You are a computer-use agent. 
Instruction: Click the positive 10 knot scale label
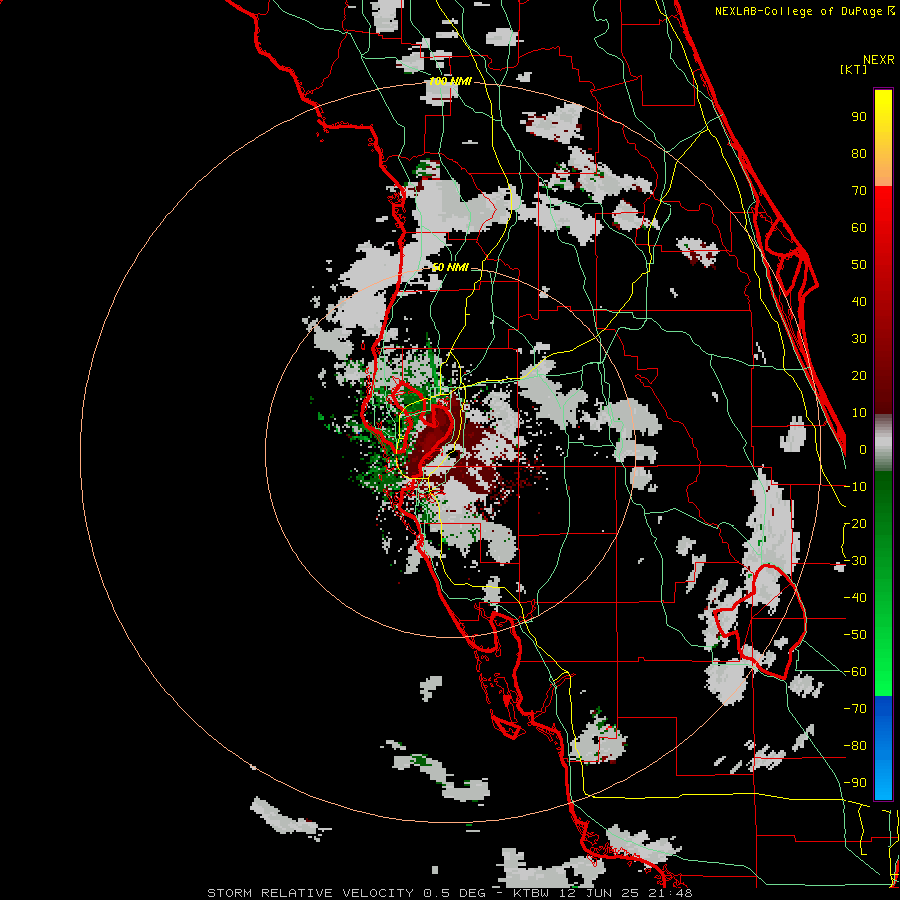tap(859, 413)
